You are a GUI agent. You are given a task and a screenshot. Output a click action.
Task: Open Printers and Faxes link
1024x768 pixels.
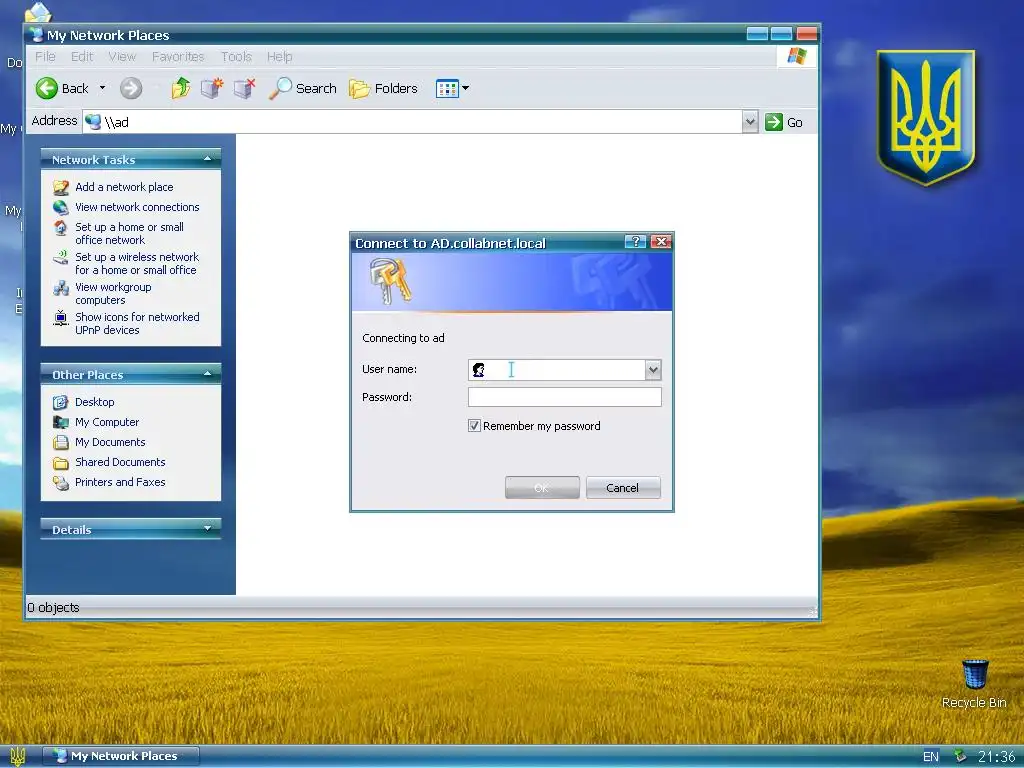coord(120,482)
